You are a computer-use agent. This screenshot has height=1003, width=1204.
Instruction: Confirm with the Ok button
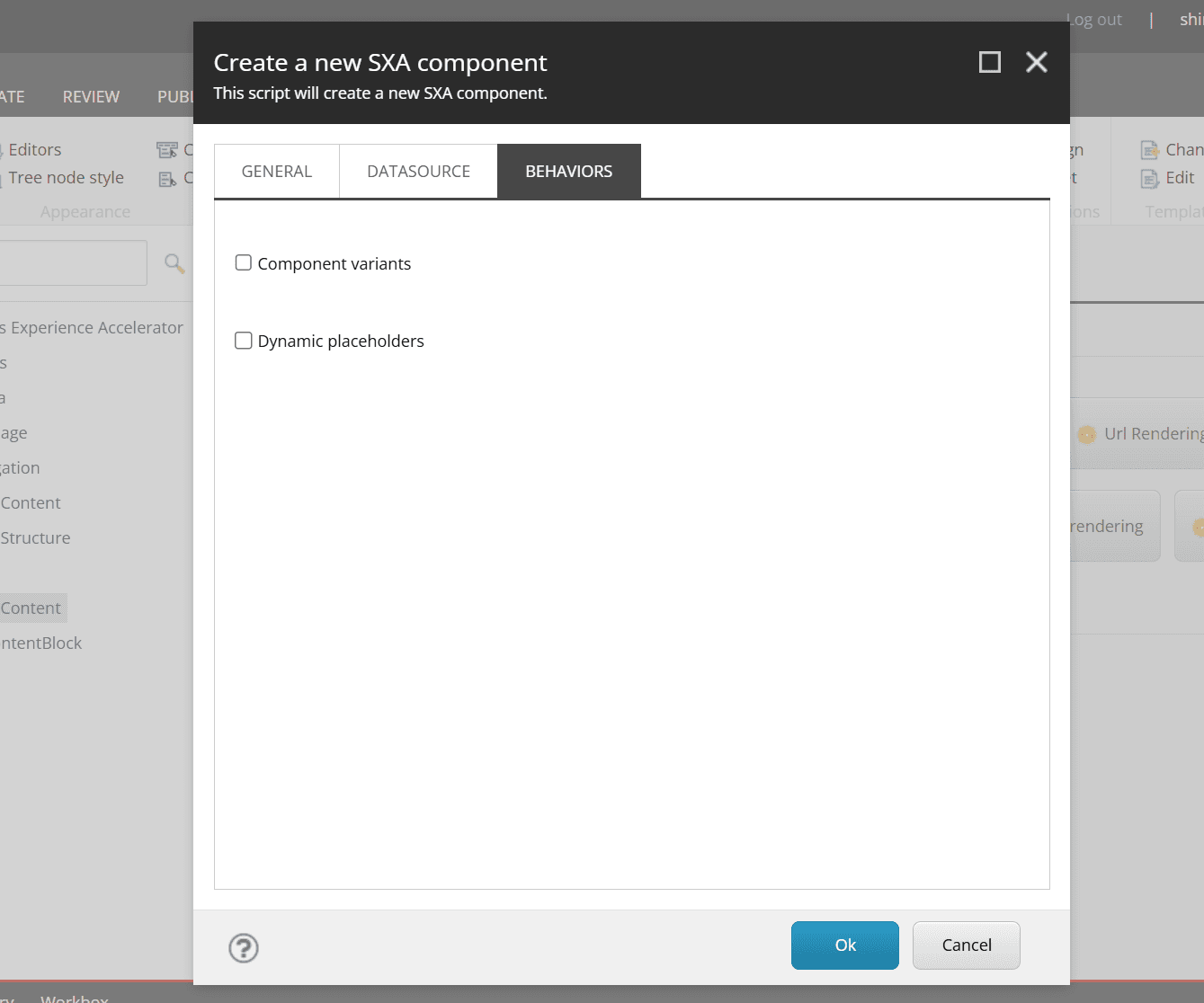tap(844, 945)
